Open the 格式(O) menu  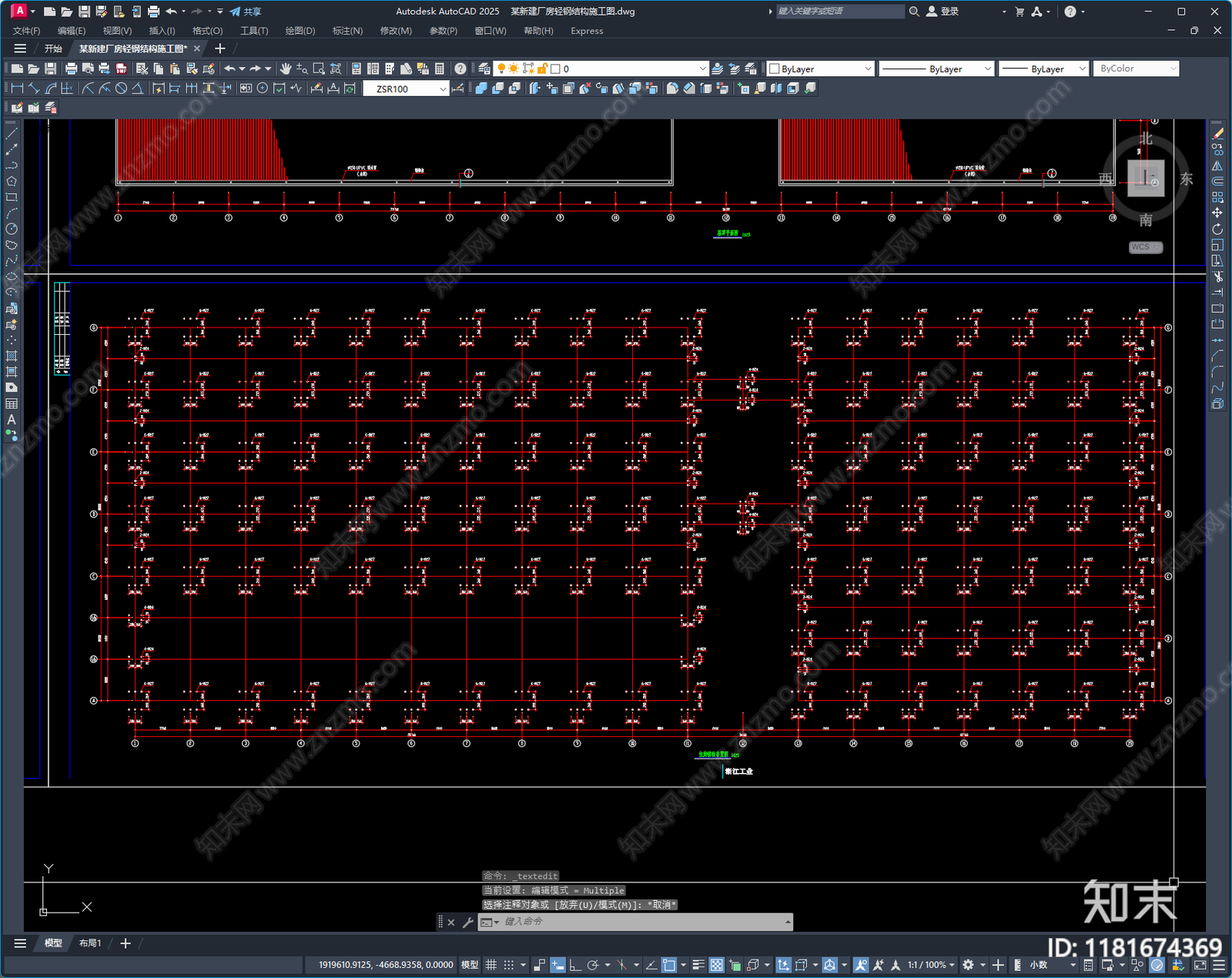click(x=207, y=31)
